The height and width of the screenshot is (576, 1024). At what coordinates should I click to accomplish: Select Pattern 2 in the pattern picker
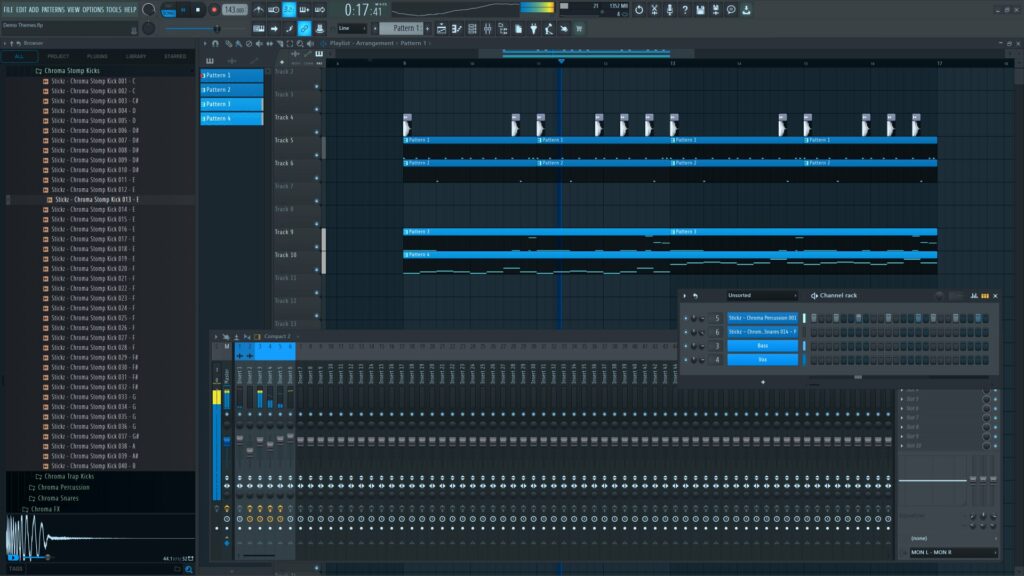point(232,90)
